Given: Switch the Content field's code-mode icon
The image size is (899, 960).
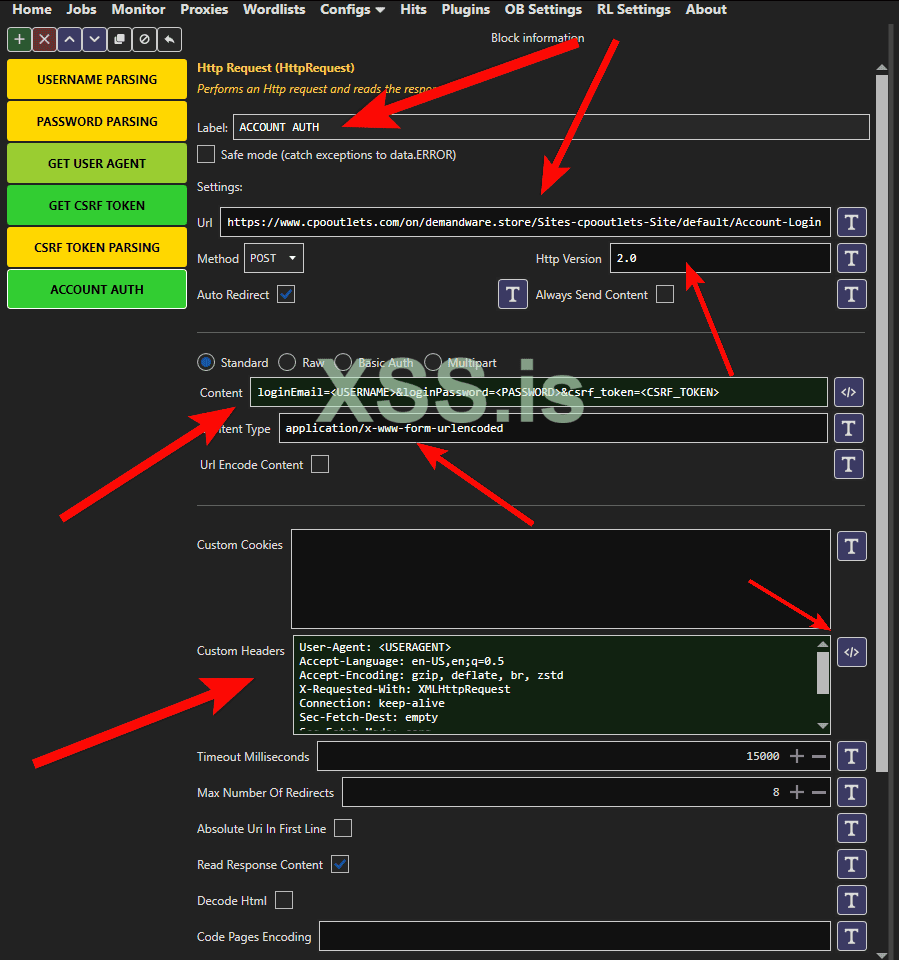Looking at the screenshot, I should [849, 392].
